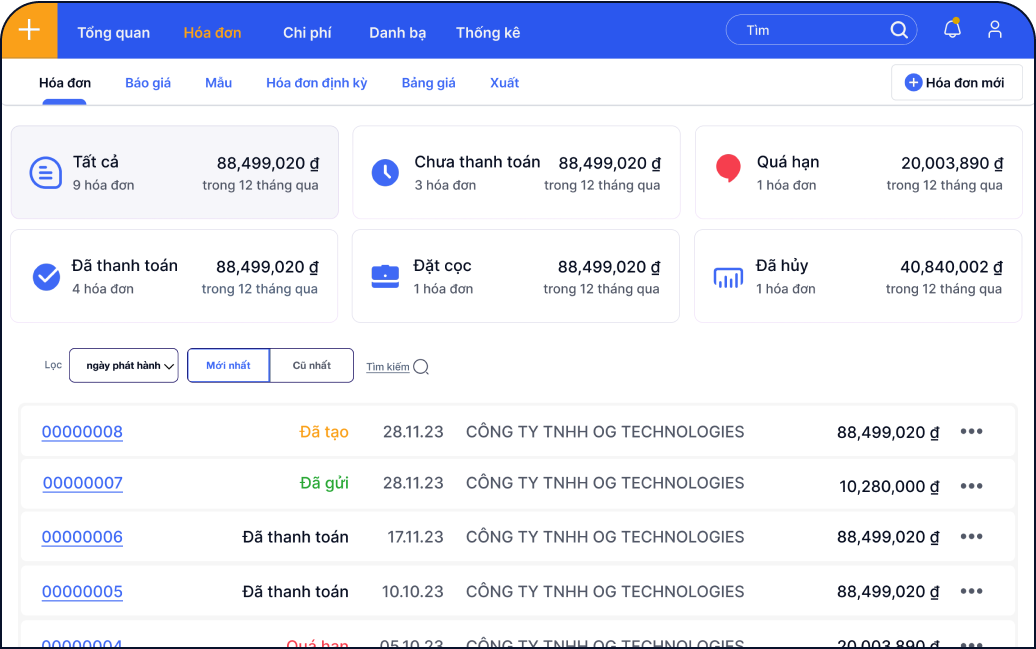This screenshot has height=649, width=1036.
Task: Open three-dot options for invoice 00000007
Action: coord(971,486)
